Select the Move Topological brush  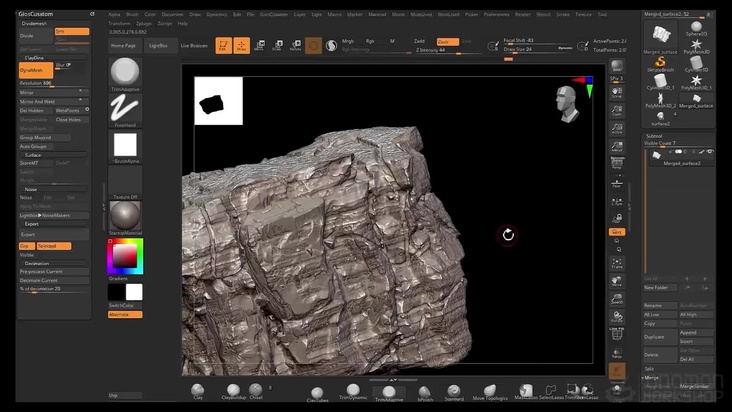tap(490, 392)
